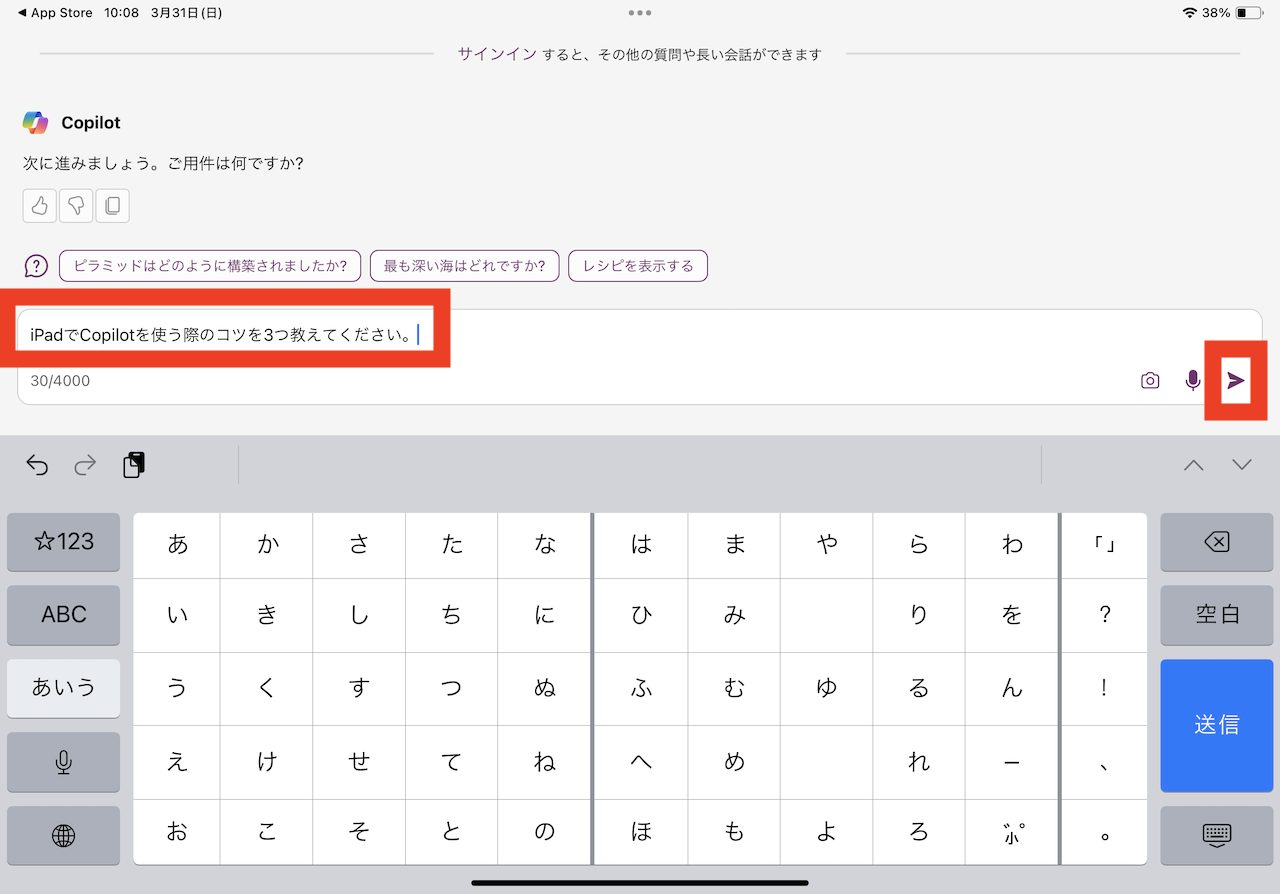
Task: Return to App Store via back arrow
Action: pyautogui.click(x=55, y=13)
